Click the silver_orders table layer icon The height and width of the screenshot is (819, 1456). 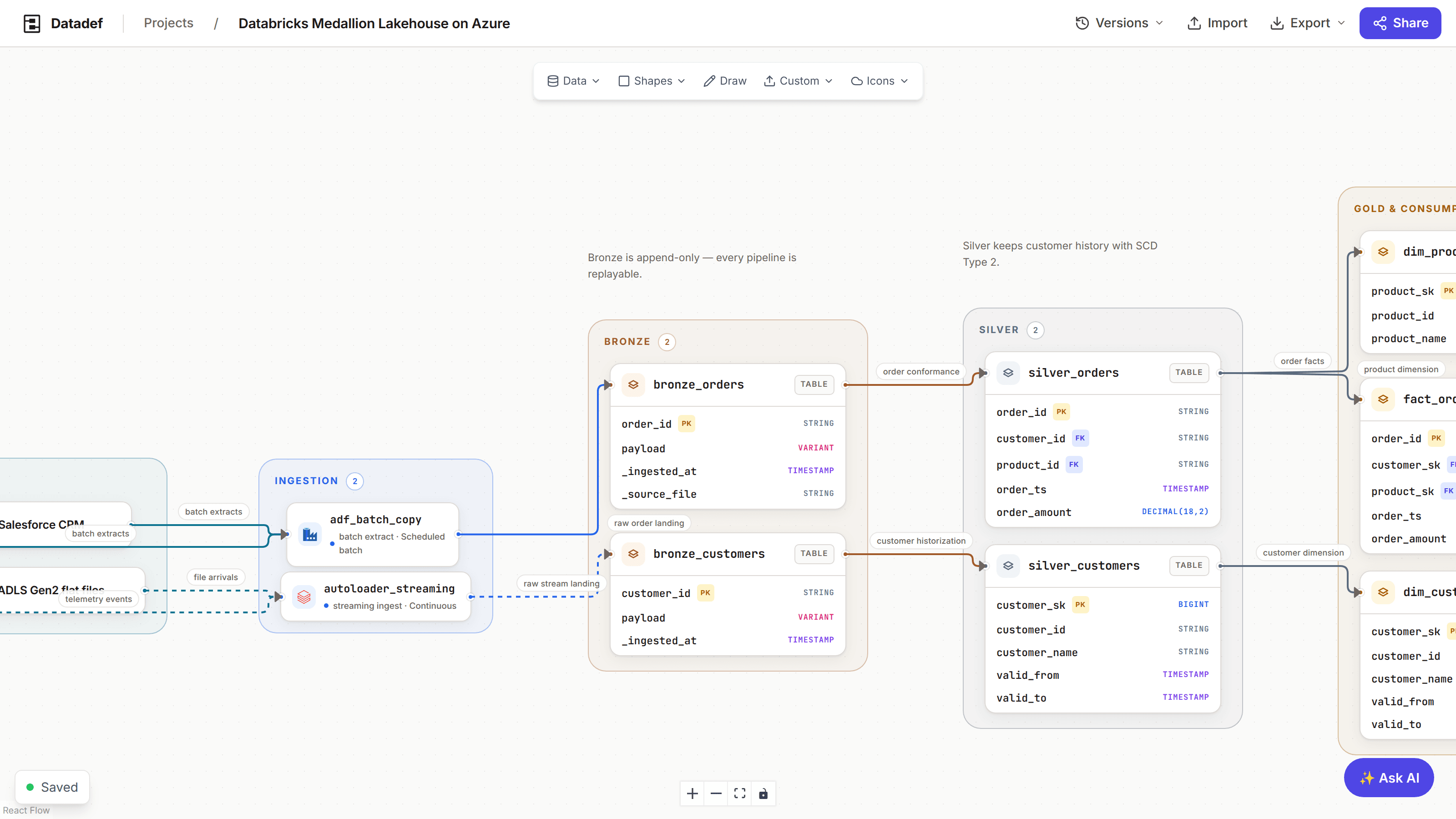point(1008,373)
